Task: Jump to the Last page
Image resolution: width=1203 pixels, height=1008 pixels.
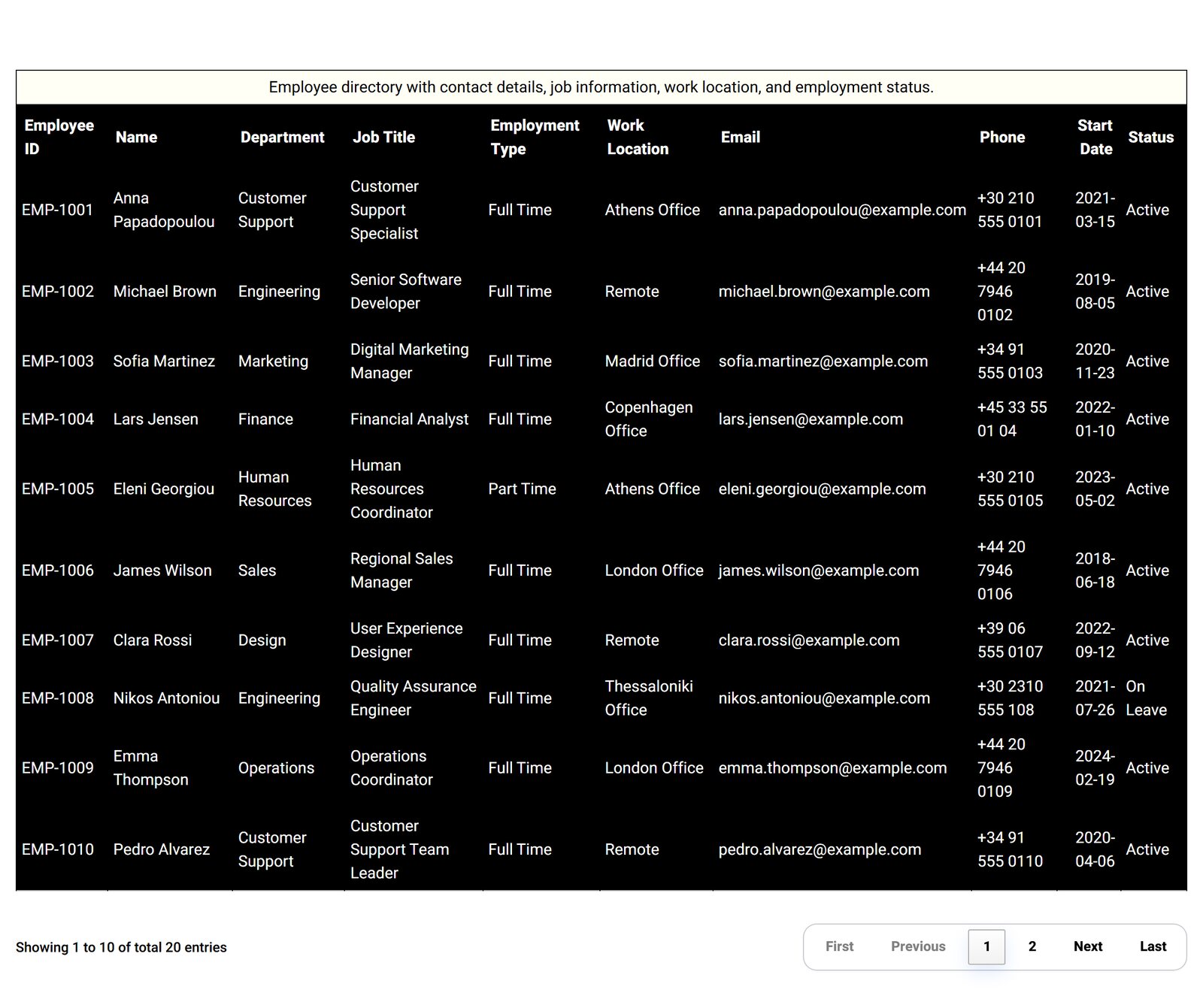Action: [1153, 946]
